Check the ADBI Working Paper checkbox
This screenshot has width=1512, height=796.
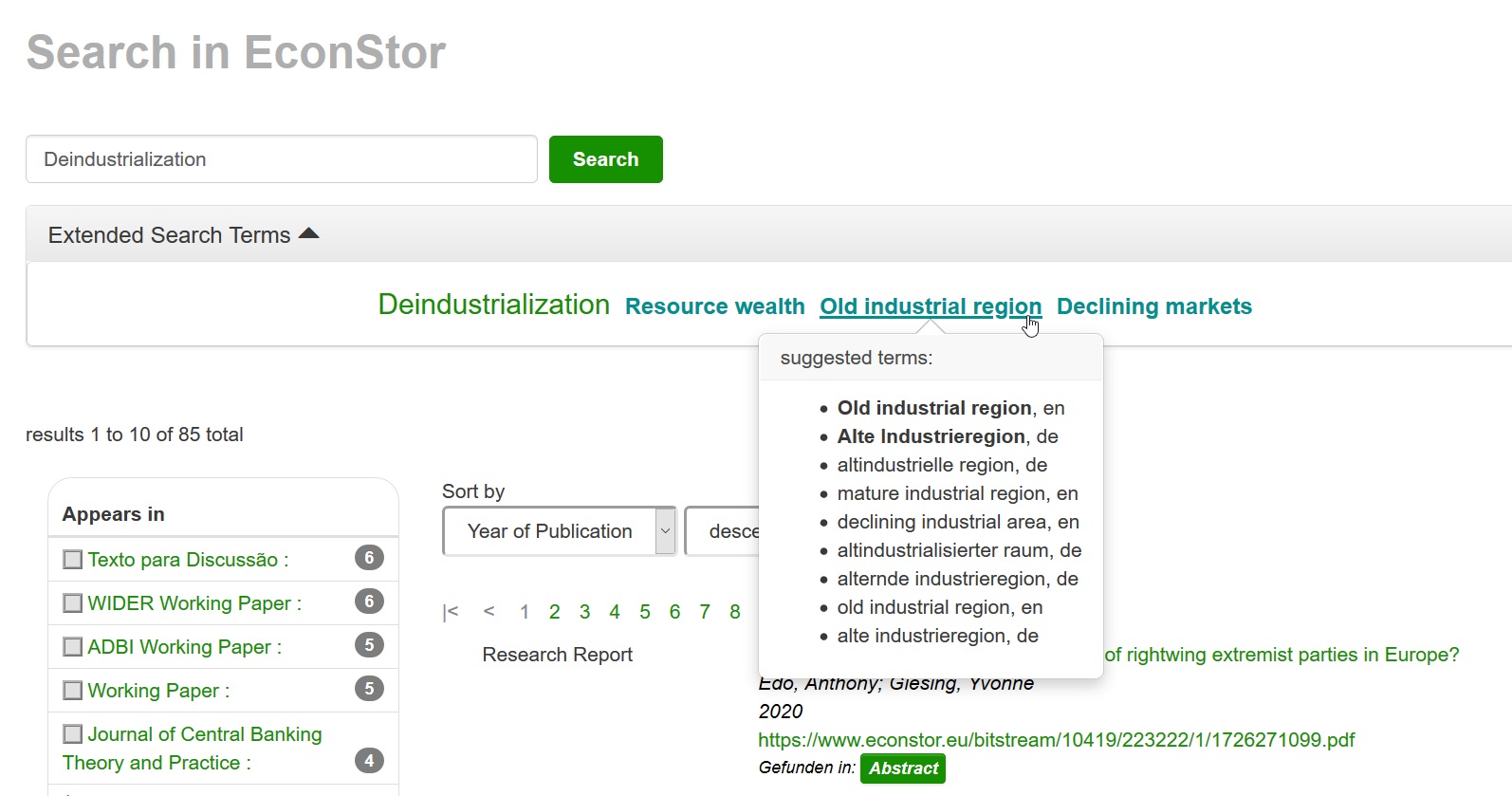click(72, 647)
